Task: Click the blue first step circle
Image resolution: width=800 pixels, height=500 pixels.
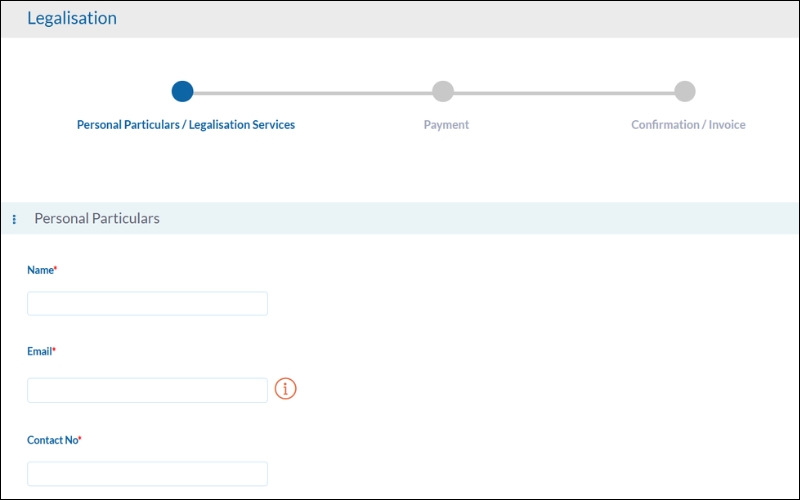Action: tap(182, 92)
